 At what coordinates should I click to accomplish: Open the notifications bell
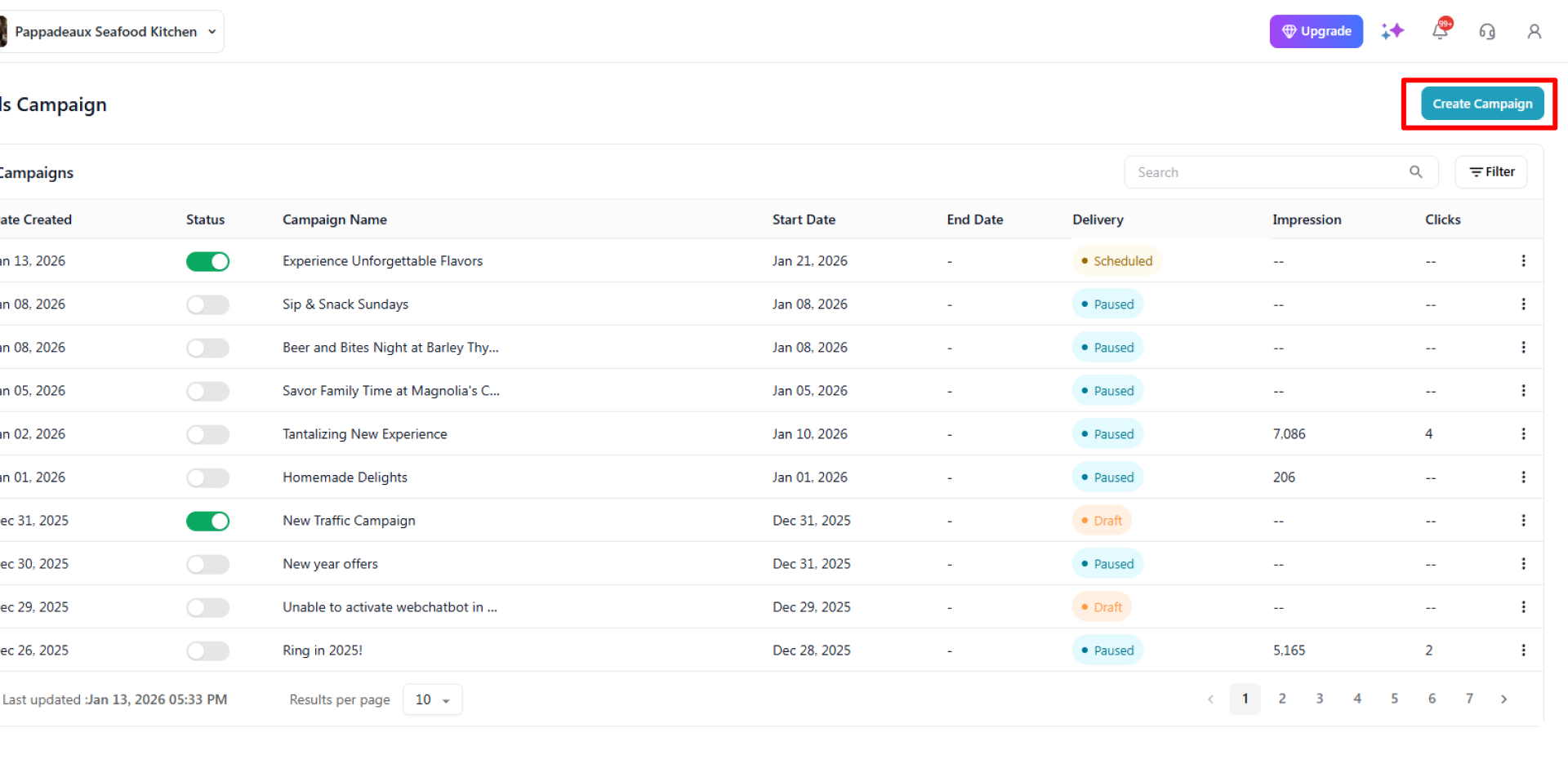1440,31
